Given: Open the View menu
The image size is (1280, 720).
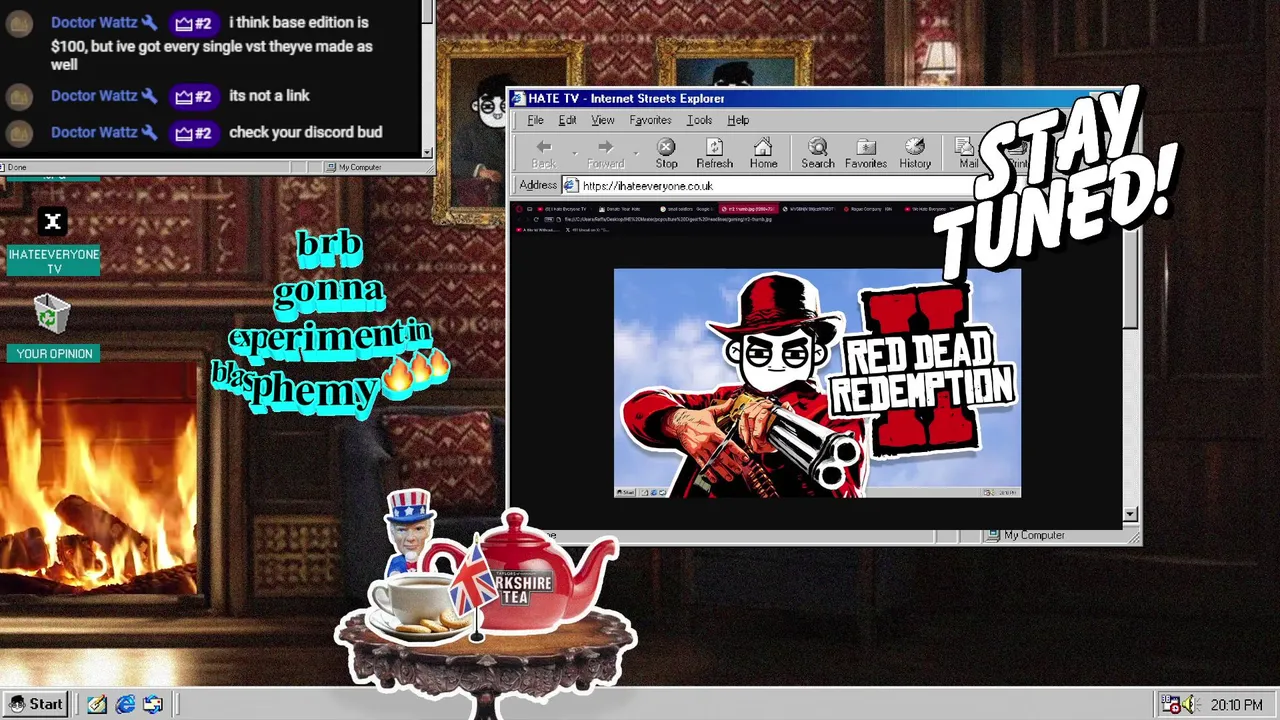Looking at the screenshot, I should point(602,120).
